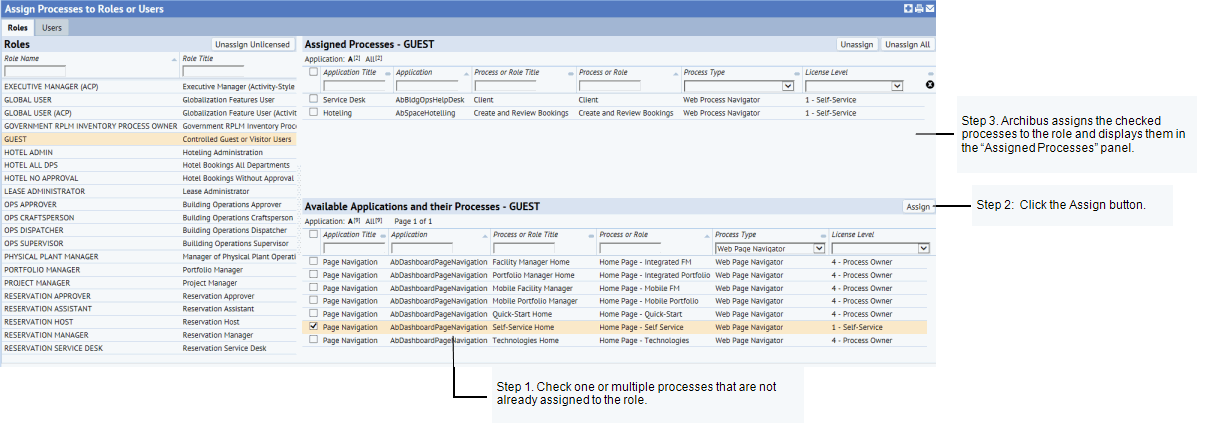Select the PHYSICAL PLANT MANAGER role

point(150,256)
